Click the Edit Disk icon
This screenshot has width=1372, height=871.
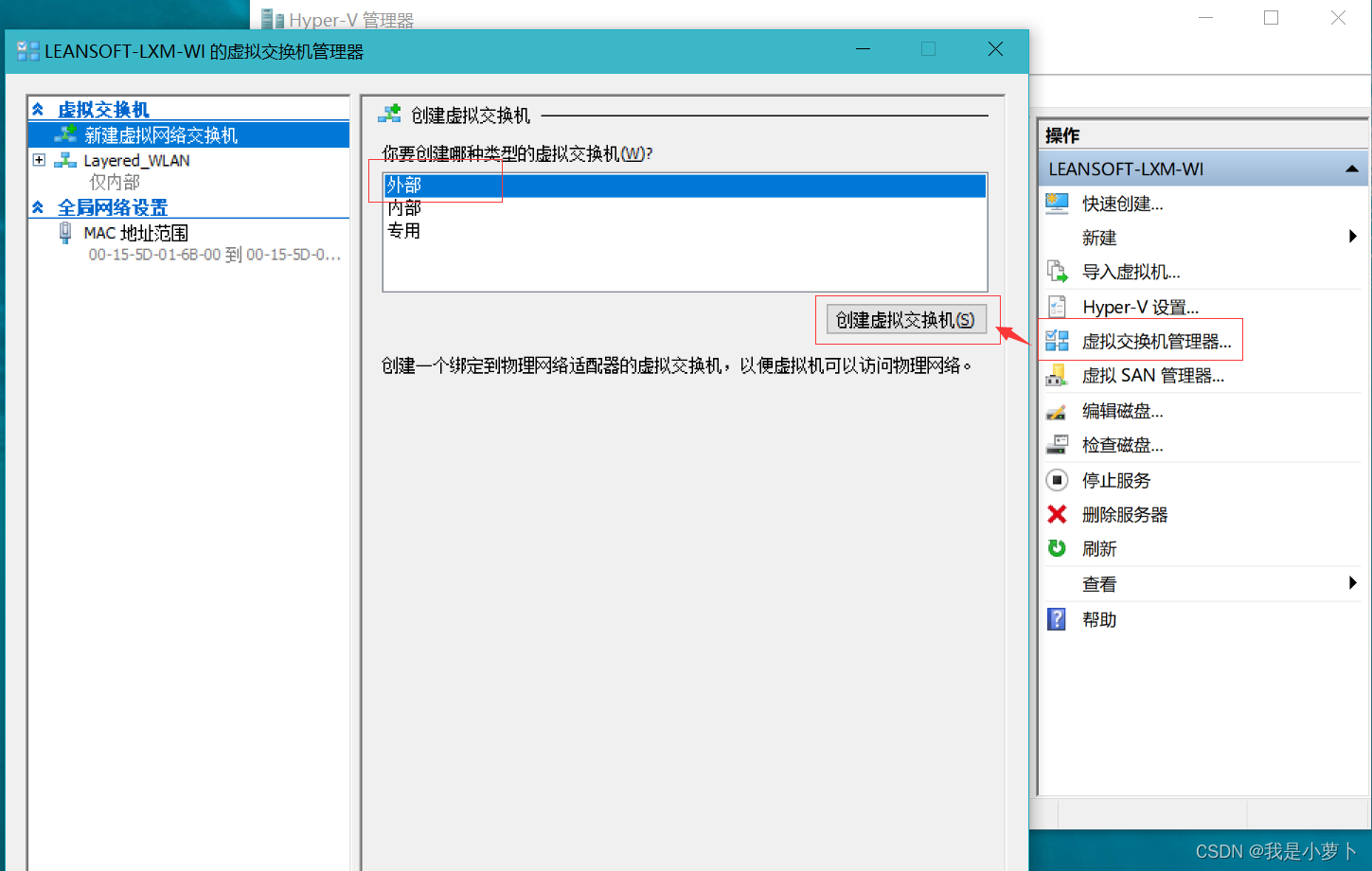click(x=1057, y=411)
